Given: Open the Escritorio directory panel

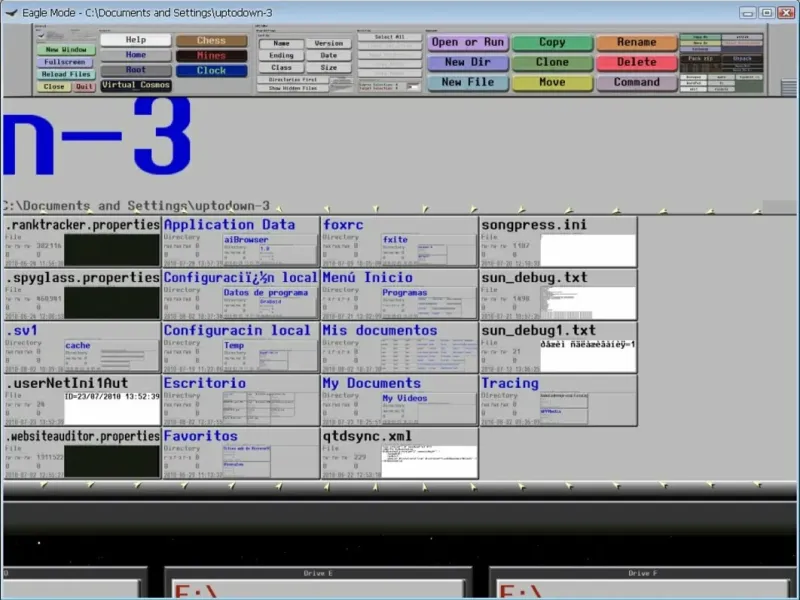Looking at the screenshot, I should click(241, 401).
